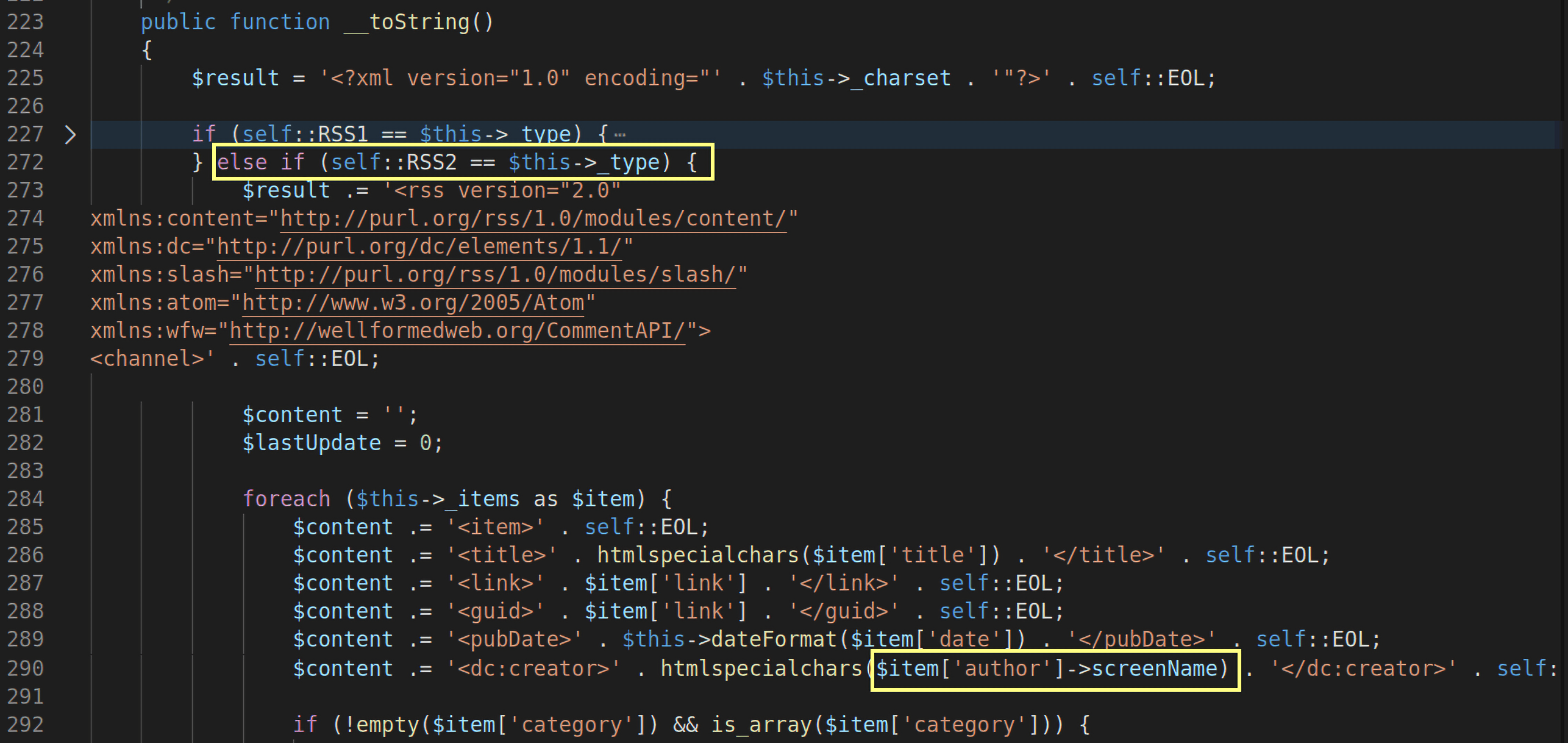Screen dimensions: 1568x743
Task: Click the 'else if' keyword on line 272
Action: [x=261, y=162]
